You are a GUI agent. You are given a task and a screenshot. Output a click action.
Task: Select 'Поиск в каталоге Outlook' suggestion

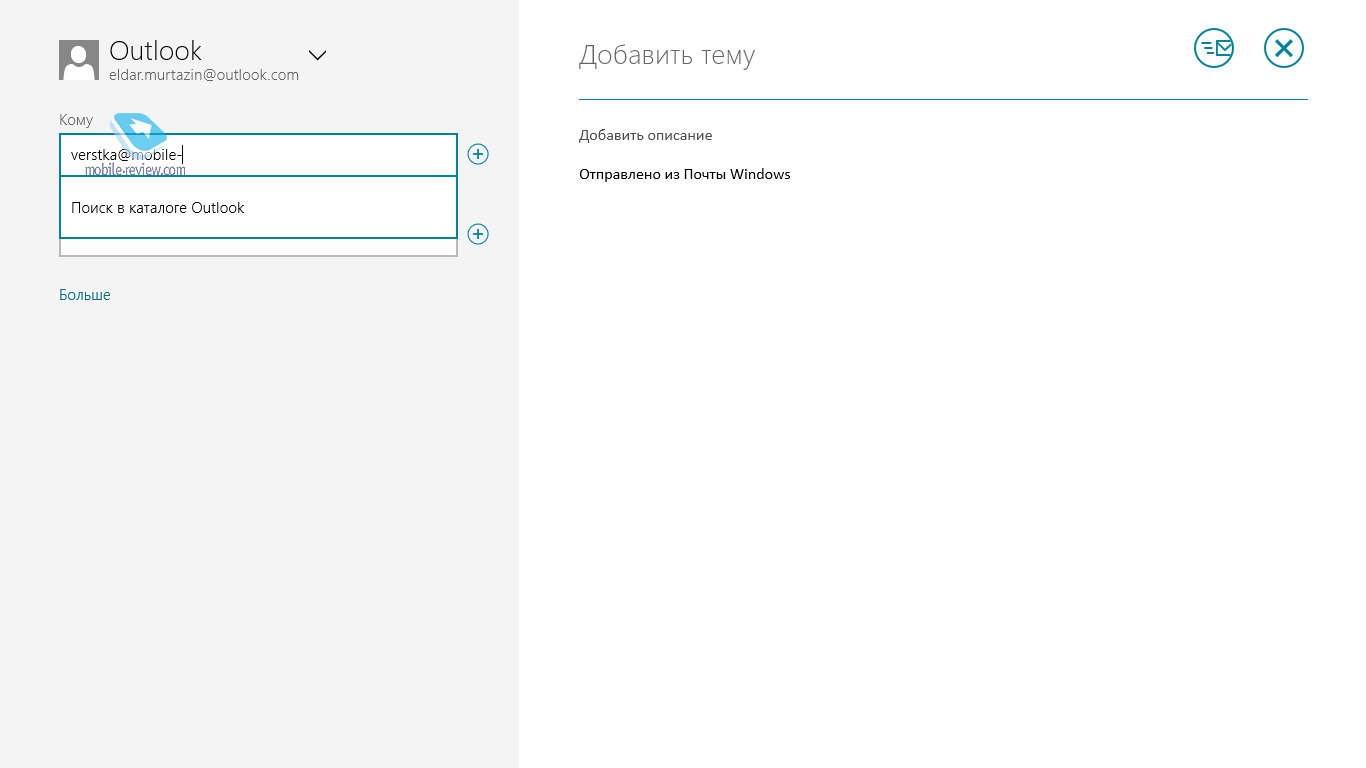[258, 208]
